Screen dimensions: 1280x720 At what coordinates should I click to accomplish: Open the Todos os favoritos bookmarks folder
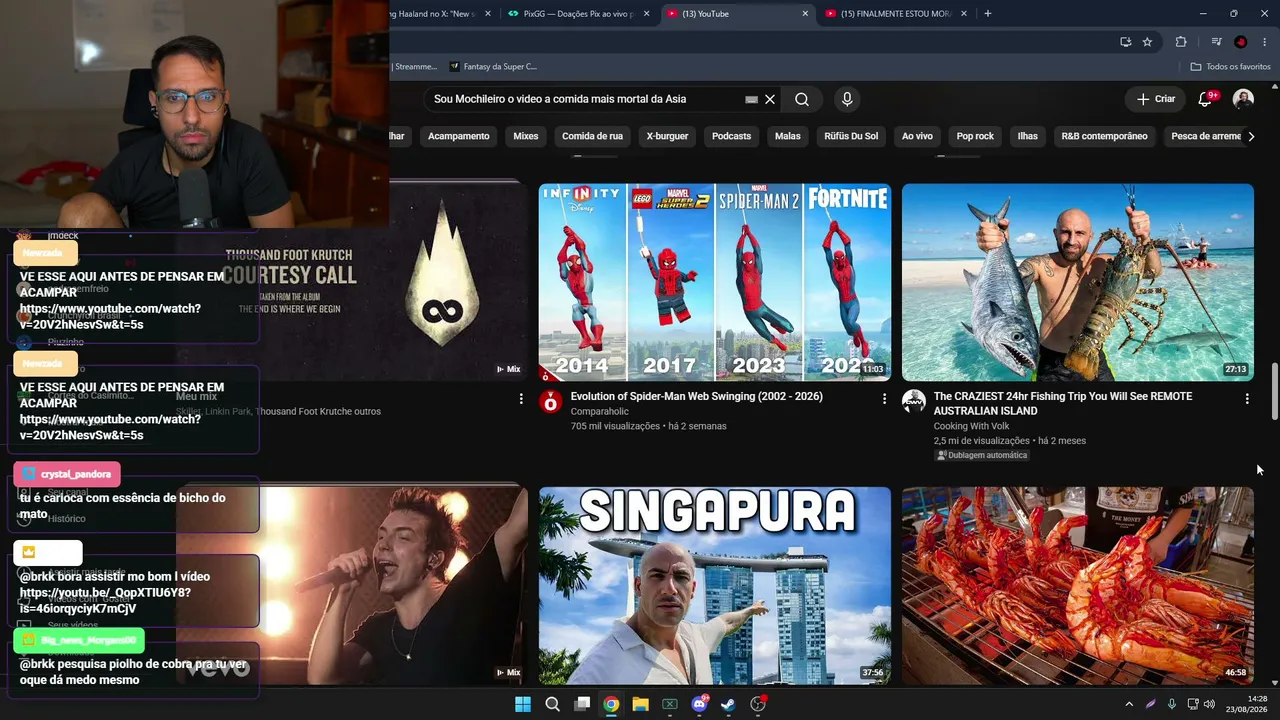point(1230,67)
